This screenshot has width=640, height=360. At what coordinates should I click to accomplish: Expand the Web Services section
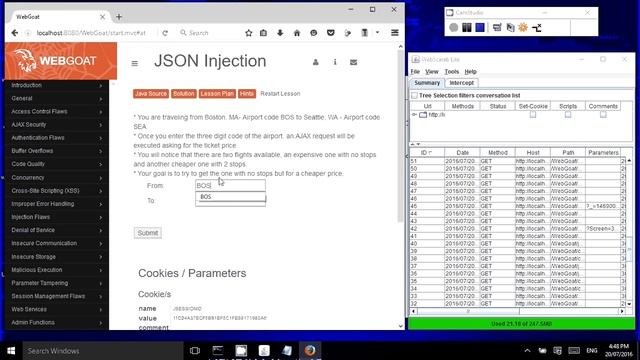(57, 309)
